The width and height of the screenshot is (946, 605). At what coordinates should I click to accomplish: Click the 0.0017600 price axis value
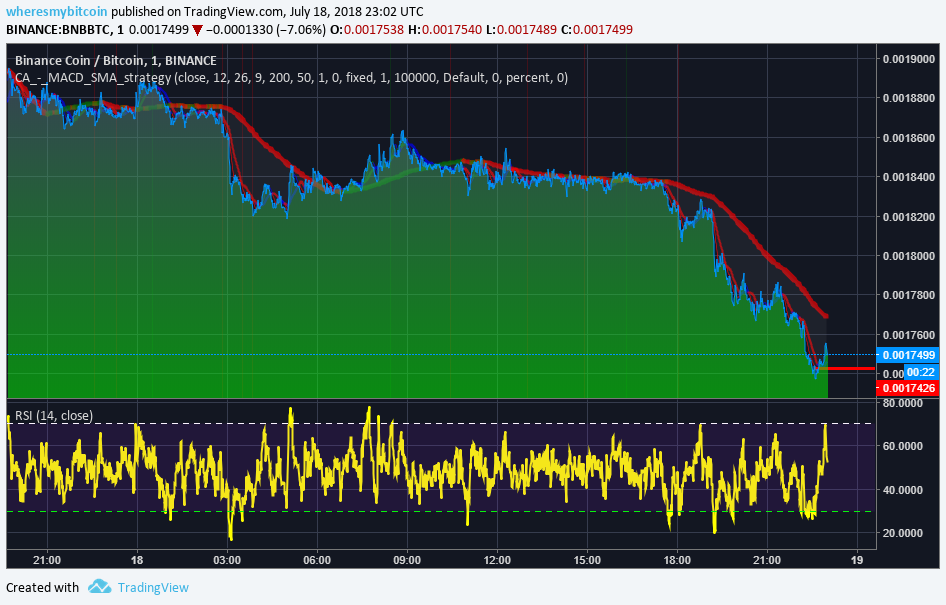coord(909,335)
